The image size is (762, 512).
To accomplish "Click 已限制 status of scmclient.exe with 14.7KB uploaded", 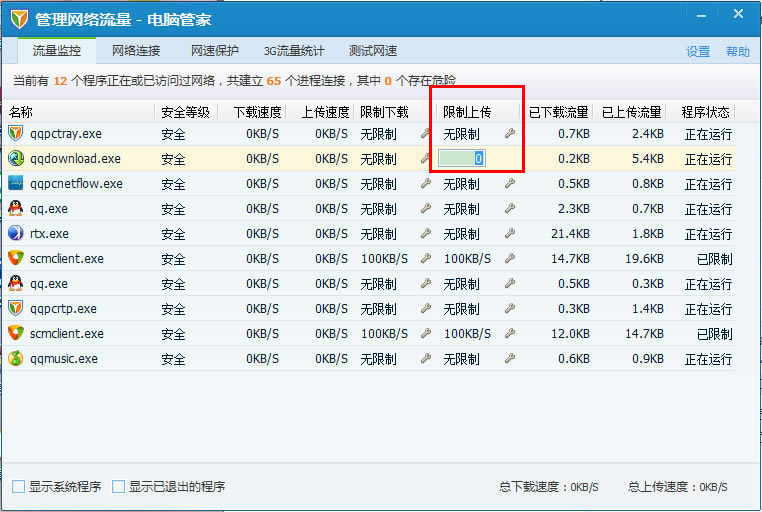I will (x=714, y=259).
